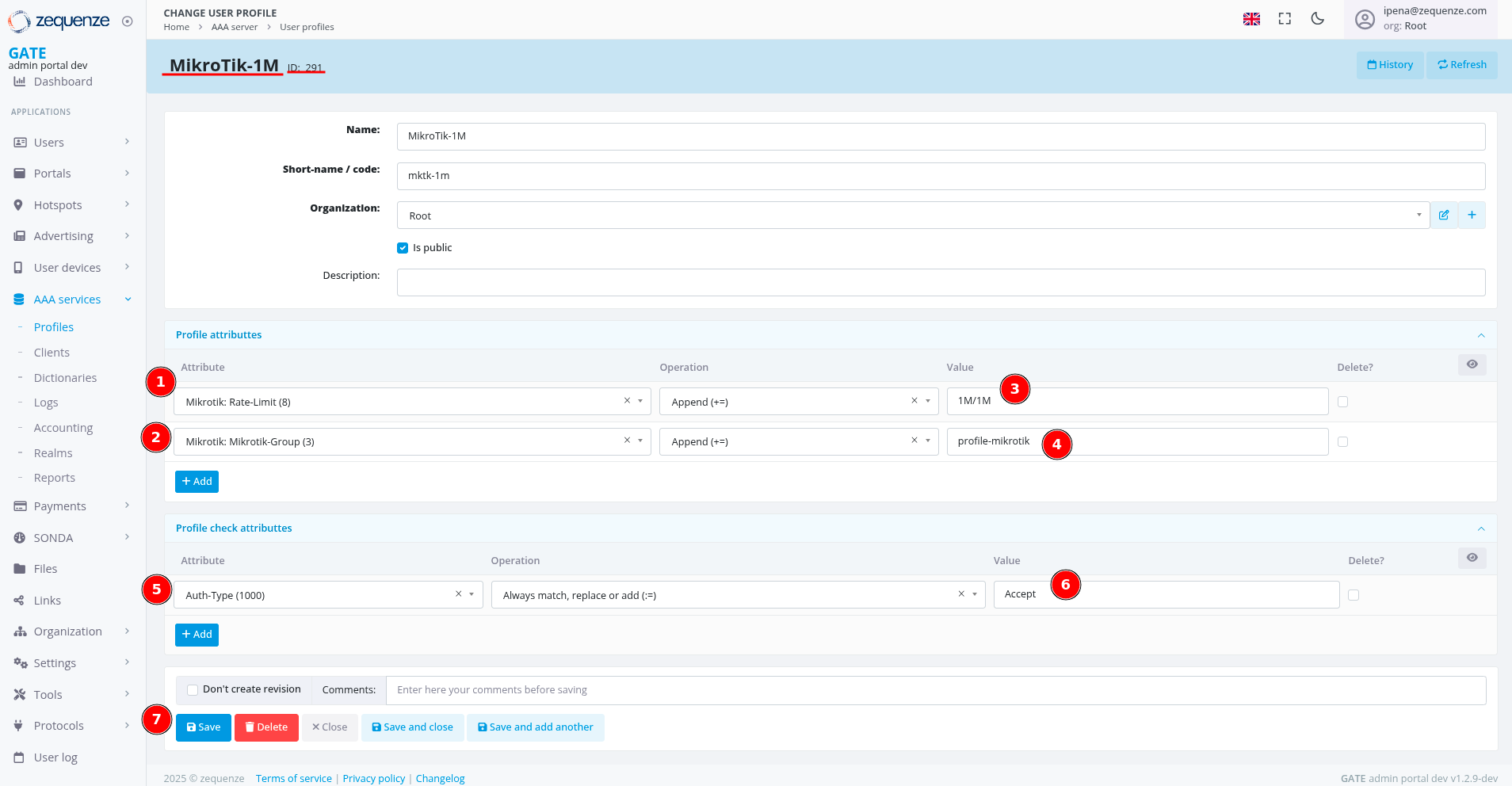This screenshot has height=786, width=1512.
Task: Clear the Mikrotik: Rate-Limit attribute selection
Action: pos(627,401)
